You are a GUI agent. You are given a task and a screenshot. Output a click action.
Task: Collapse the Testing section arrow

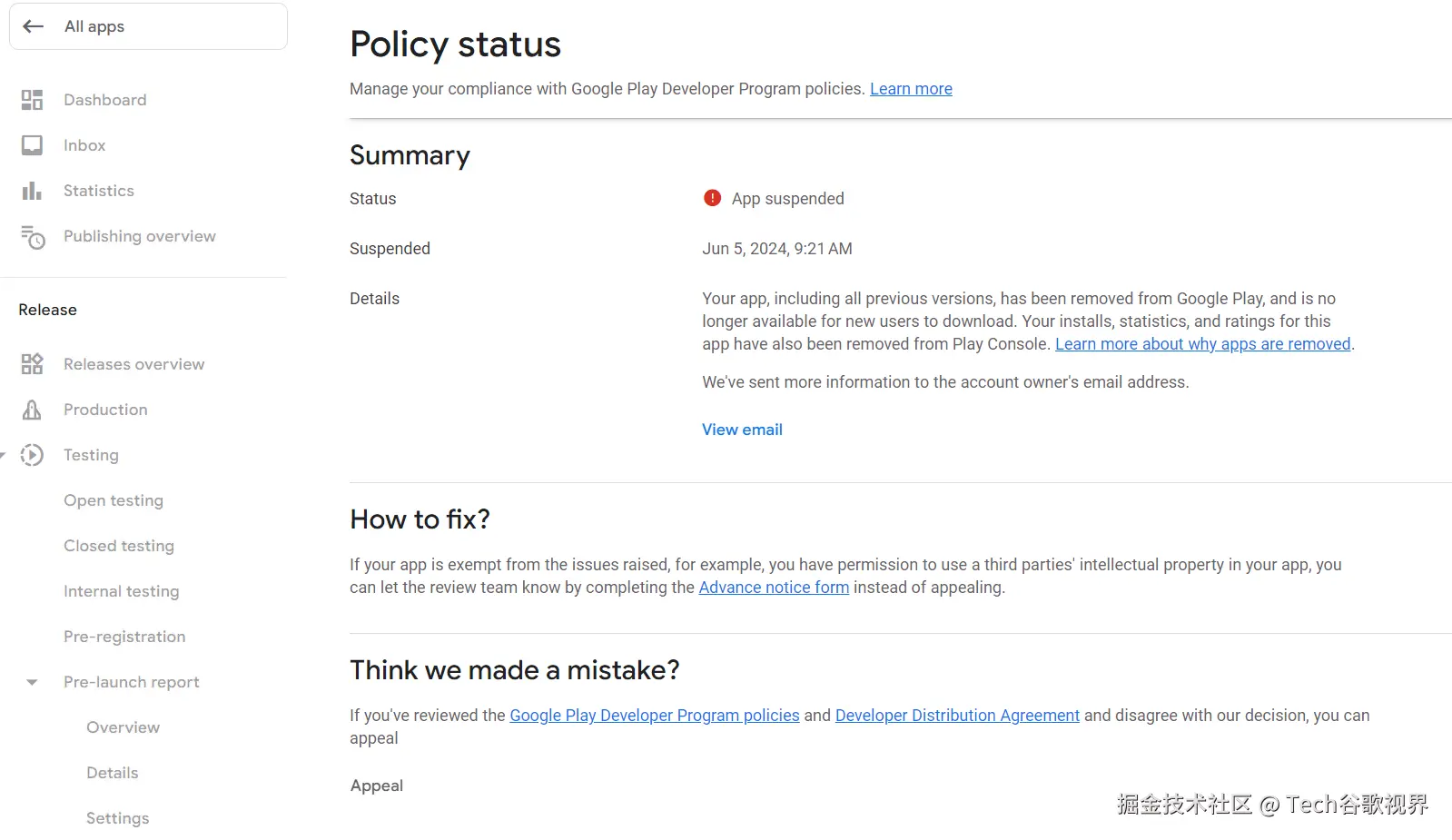3,455
